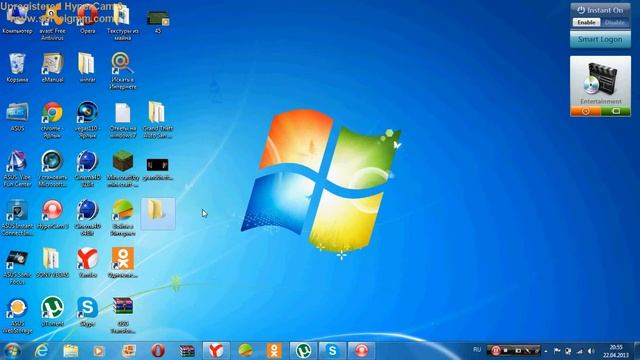Click the Show desktop strip
The image size is (640, 360).
pyautogui.click(x=637, y=351)
